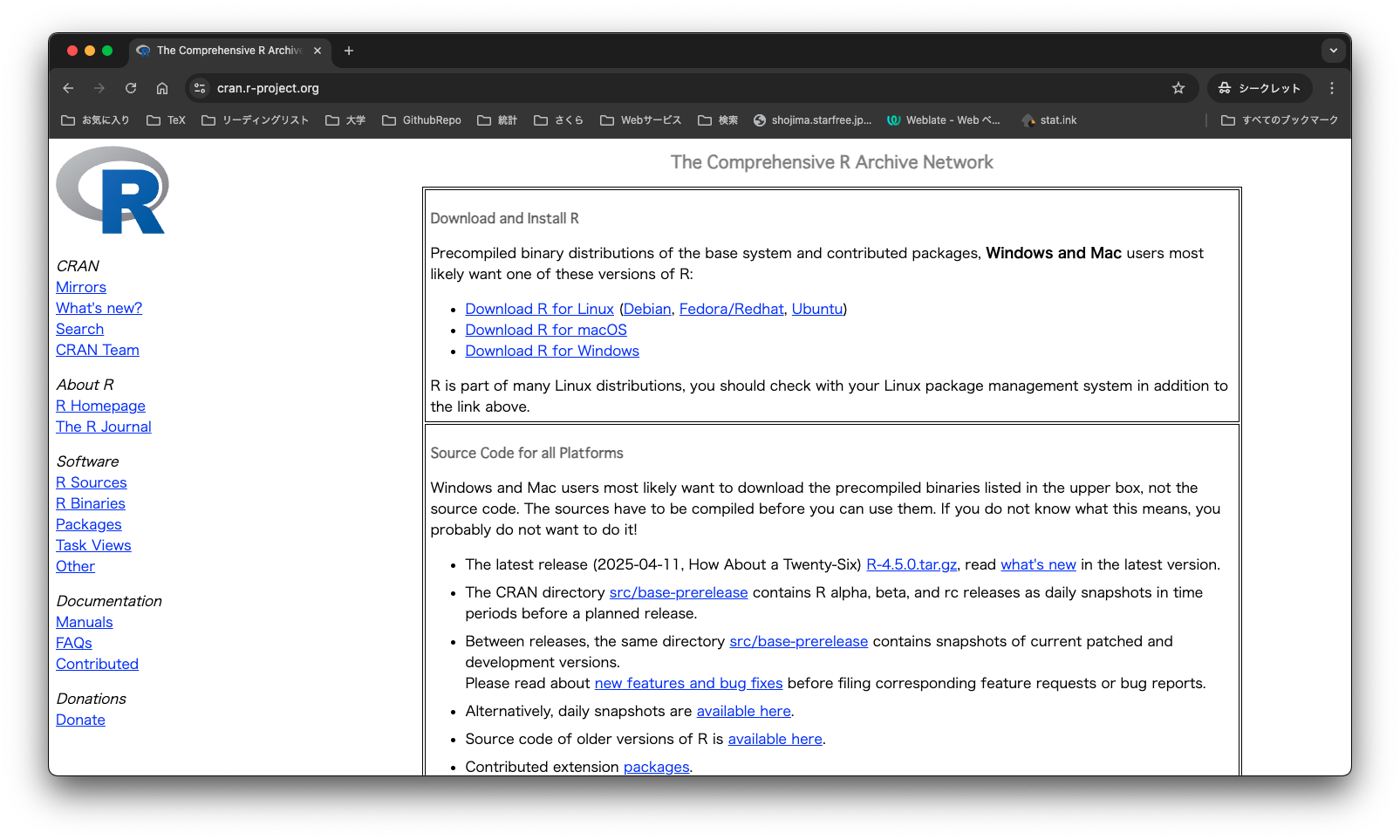Open the stat.ink bookmark
Screen dimensions: 1400x840
point(1049,120)
